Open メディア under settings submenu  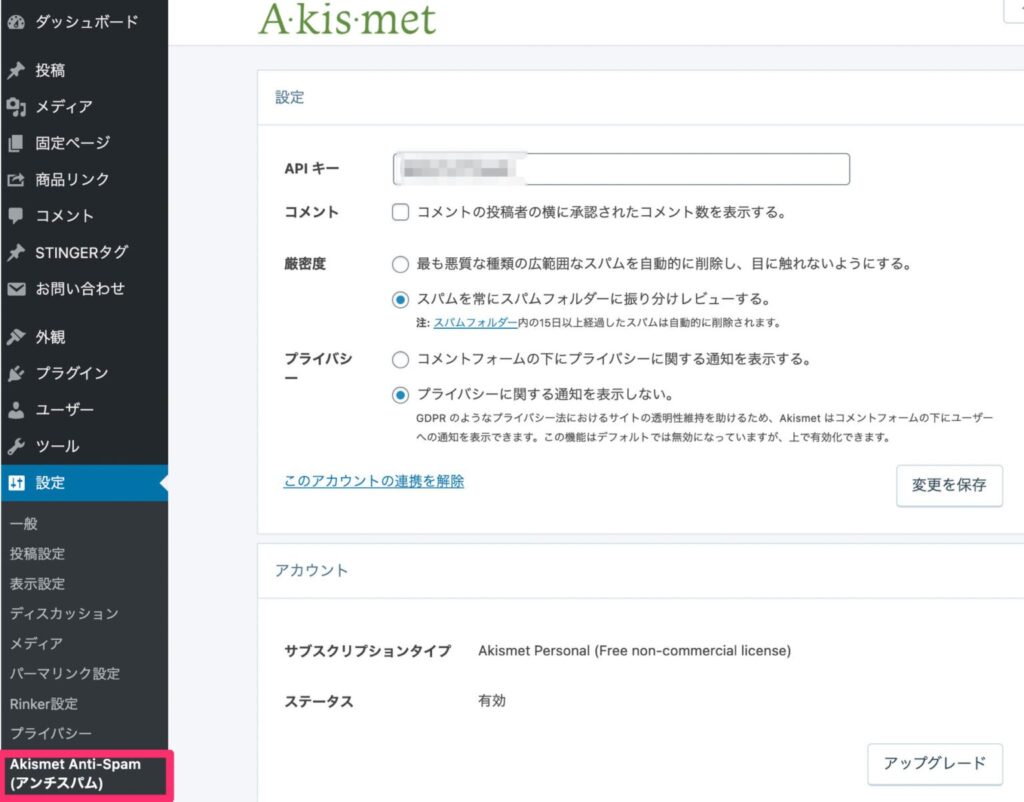(x=37, y=644)
